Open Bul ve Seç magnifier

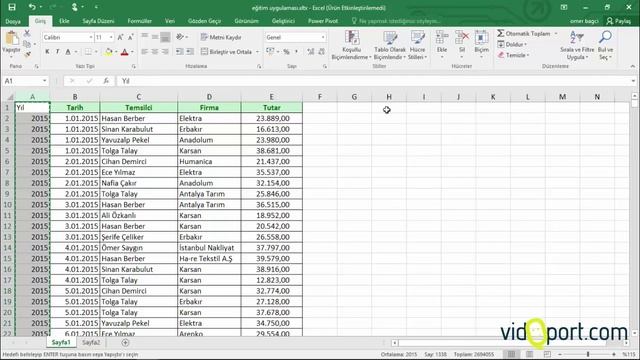point(605,45)
